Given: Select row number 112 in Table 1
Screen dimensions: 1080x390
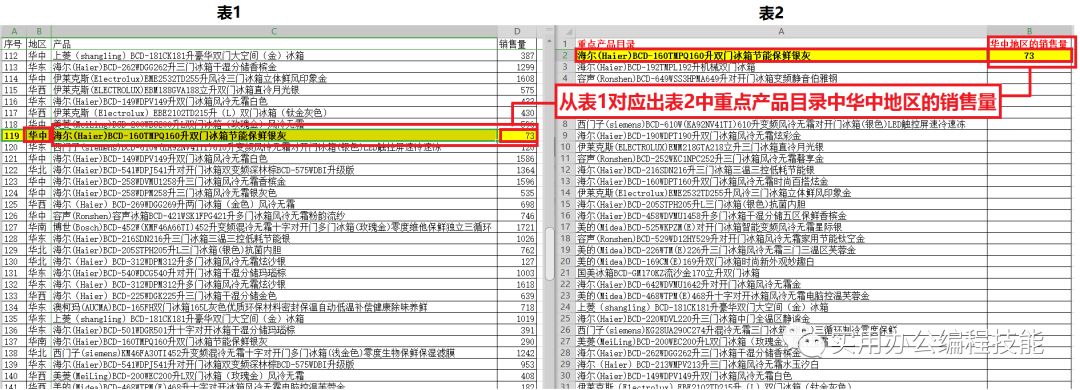Looking at the screenshot, I should pos(14,55).
